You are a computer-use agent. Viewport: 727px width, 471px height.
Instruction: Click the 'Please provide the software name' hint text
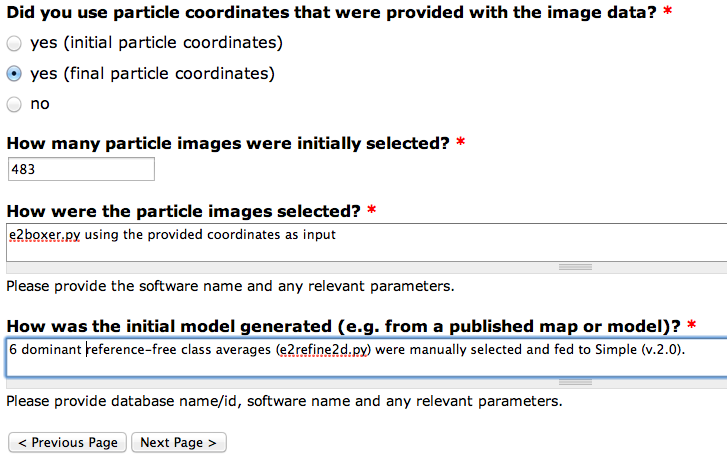230,286
